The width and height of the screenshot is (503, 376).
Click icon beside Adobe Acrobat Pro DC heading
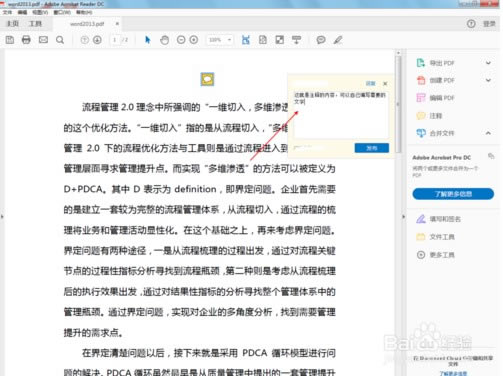(491, 156)
